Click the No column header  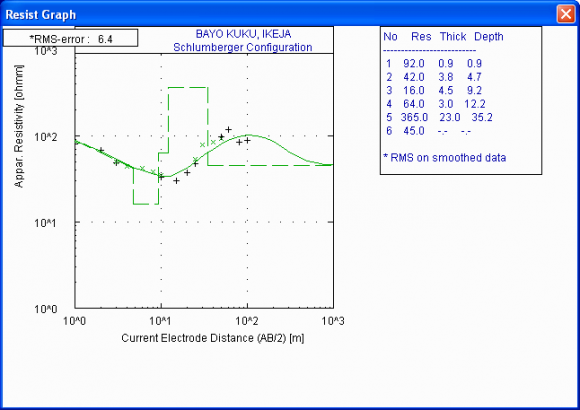click(390, 36)
